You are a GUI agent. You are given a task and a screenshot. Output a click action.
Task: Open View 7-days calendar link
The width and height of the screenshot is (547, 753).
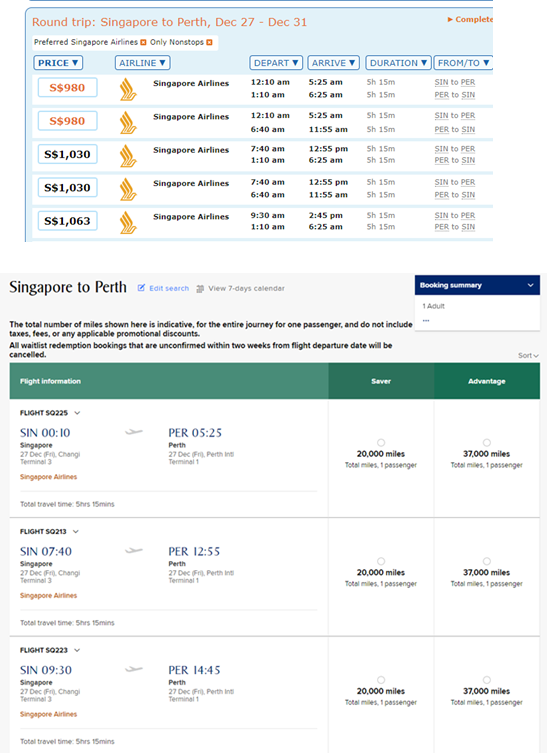[246, 288]
